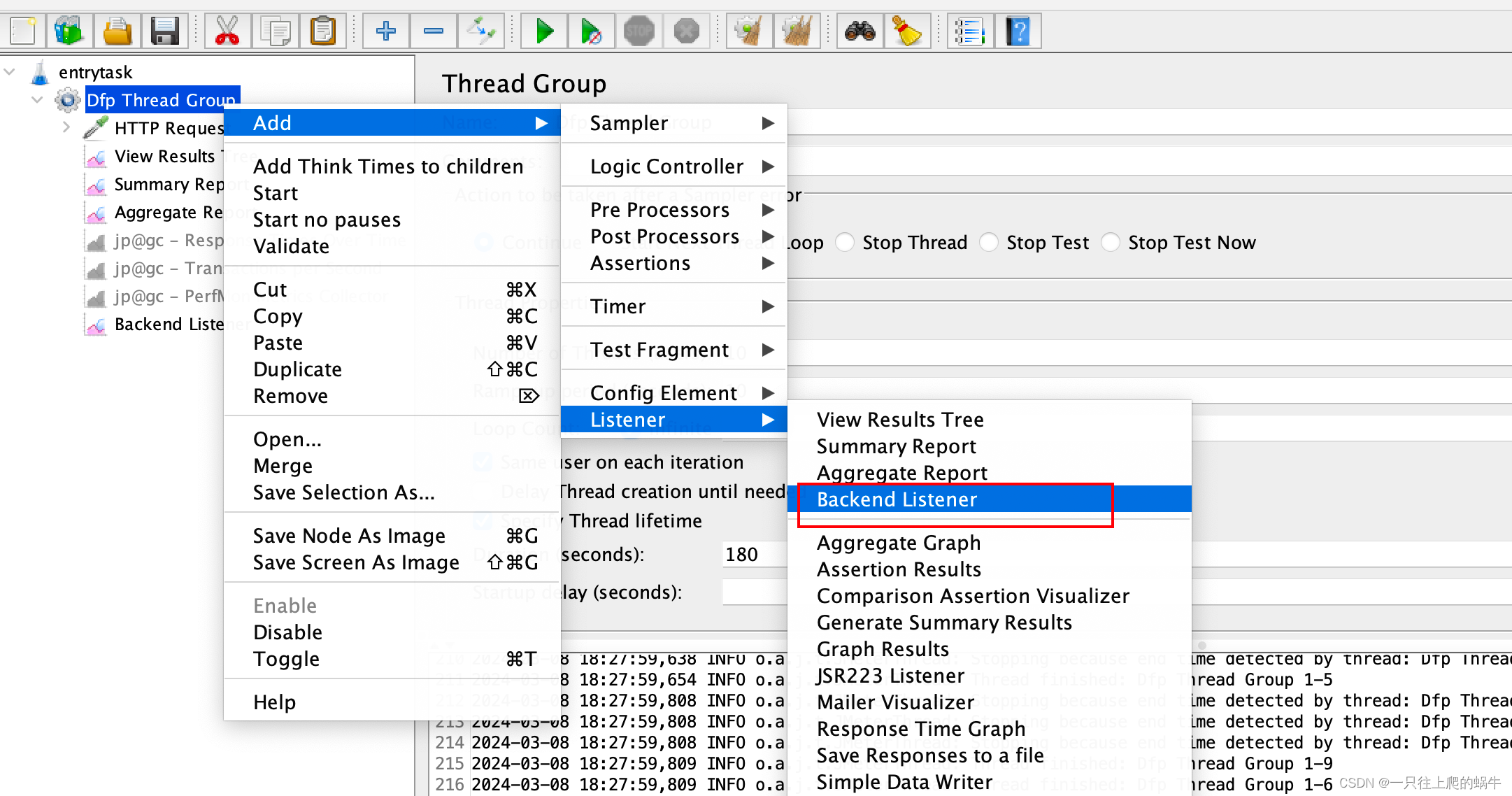This screenshot has height=796, width=1512.
Task: Choose Remove in the context menu
Action: coord(392,396)
